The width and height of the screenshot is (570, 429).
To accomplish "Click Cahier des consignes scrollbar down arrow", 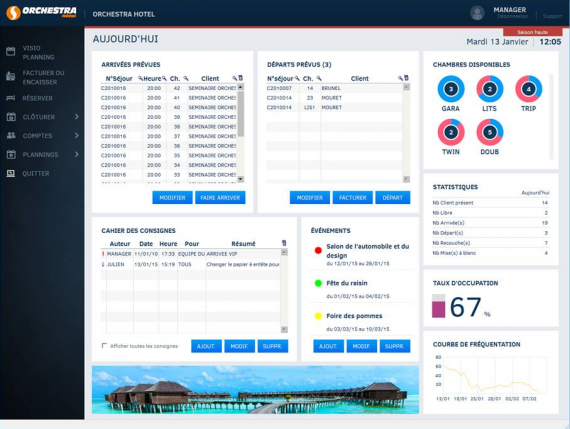I will click(284, 329).
